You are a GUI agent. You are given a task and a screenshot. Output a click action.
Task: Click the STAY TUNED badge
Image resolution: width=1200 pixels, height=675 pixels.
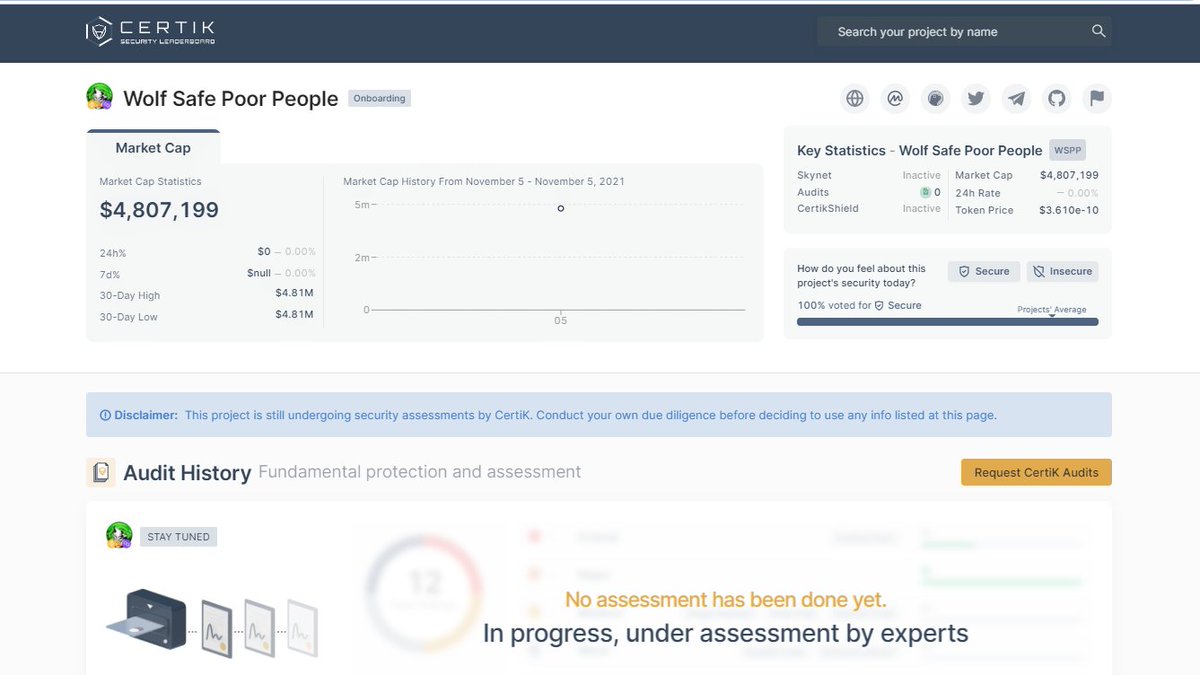point(178,537)
